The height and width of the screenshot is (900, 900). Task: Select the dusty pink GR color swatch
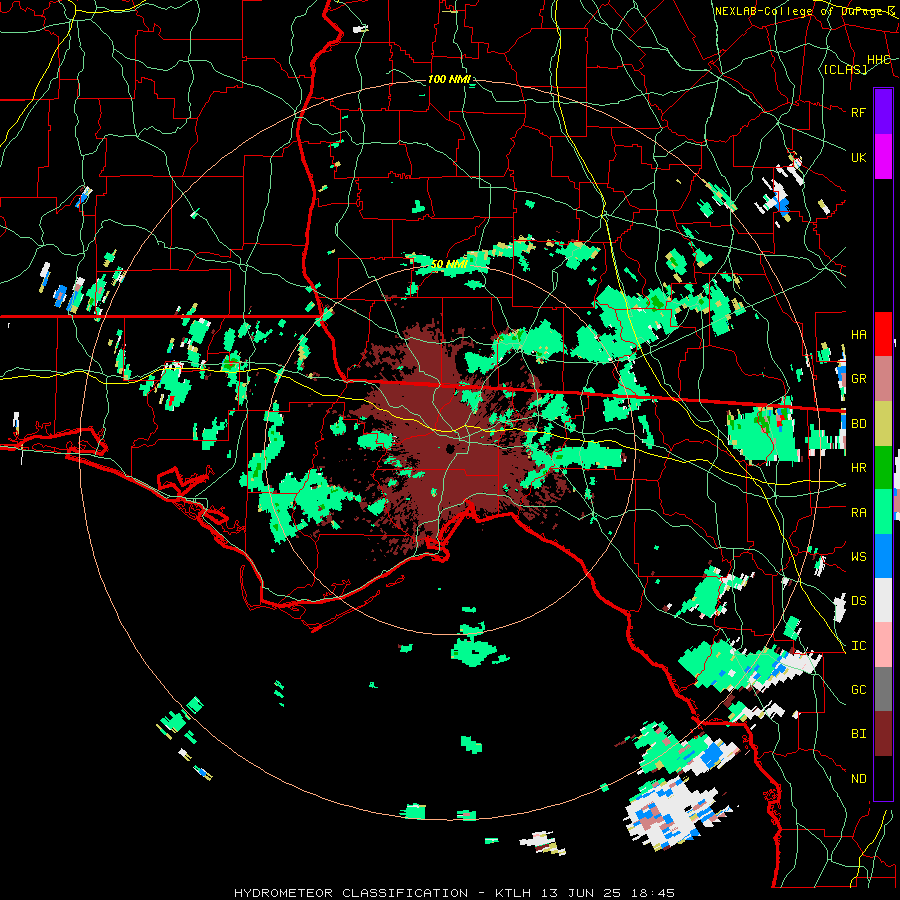coord(883,379)
